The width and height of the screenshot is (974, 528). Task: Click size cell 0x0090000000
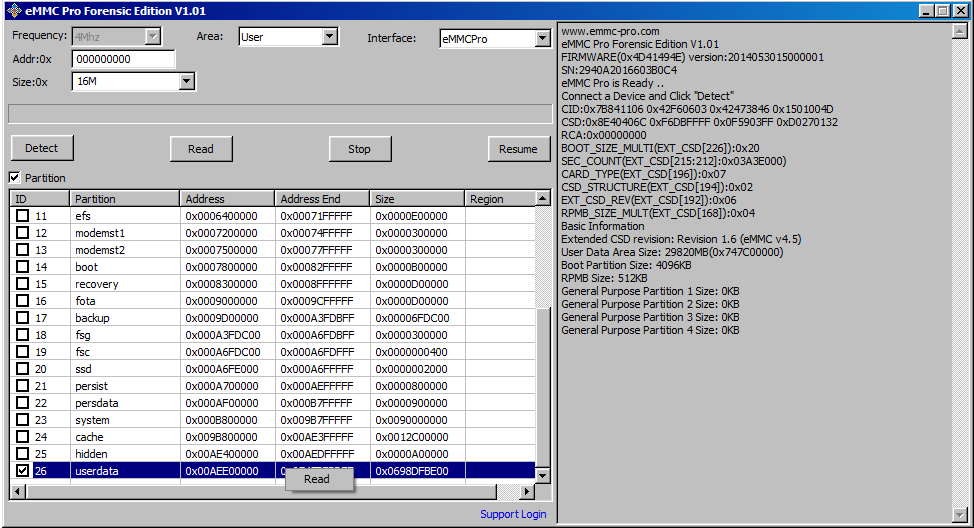[411, 420]
